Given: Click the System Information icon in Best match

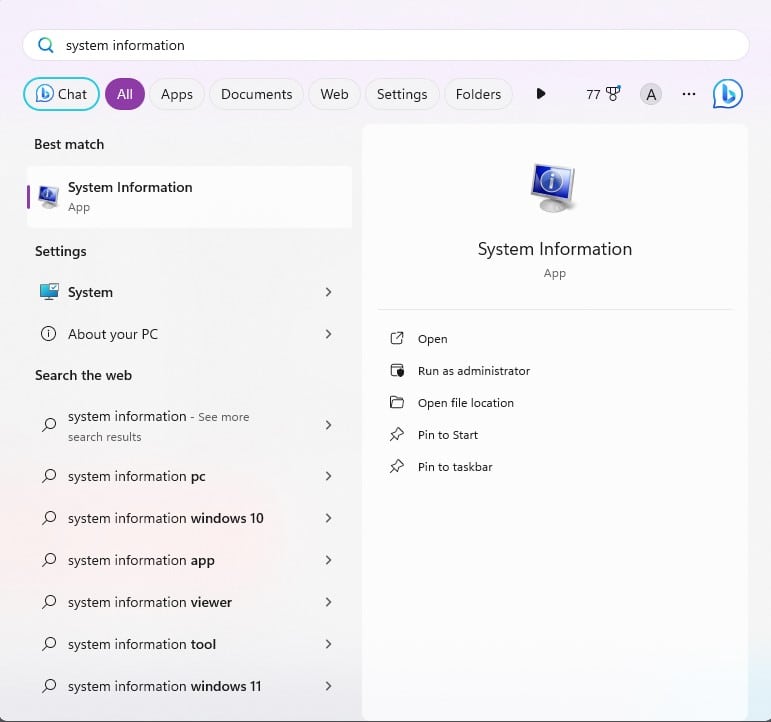Looking at the screenshot, I should click(49, 197).
